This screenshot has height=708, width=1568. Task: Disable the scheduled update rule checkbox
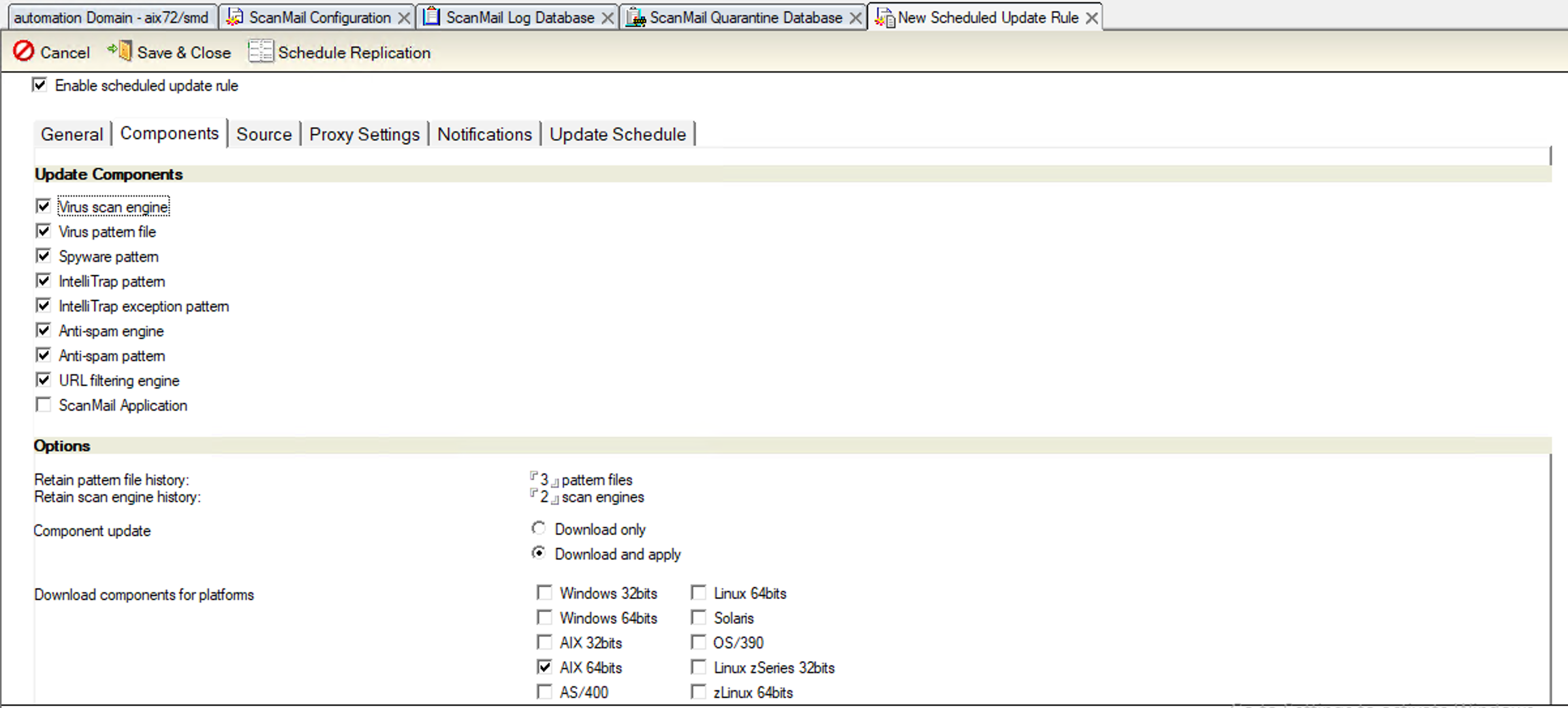tap(40, 84)
